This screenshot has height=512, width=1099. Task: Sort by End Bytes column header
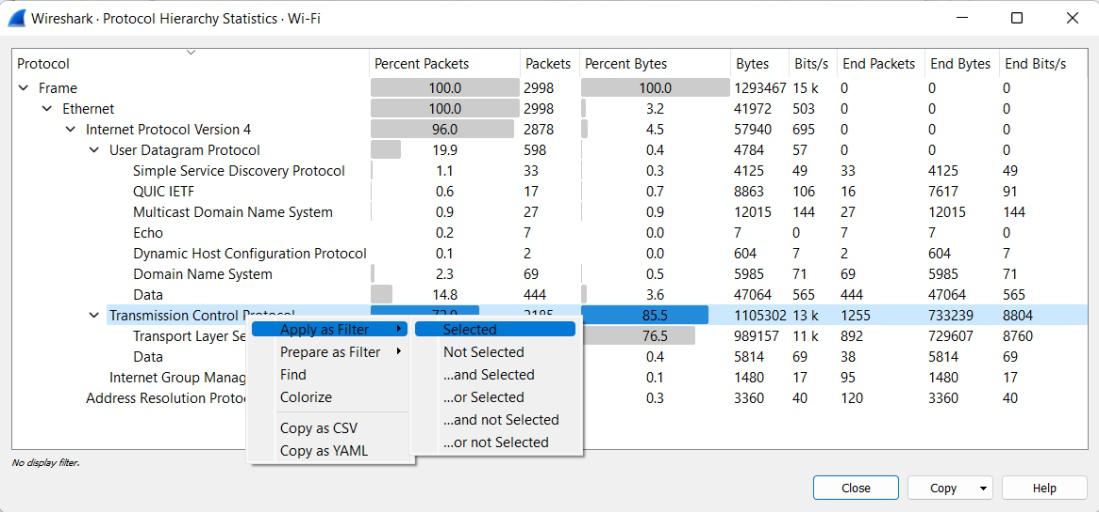pos(962,64)
